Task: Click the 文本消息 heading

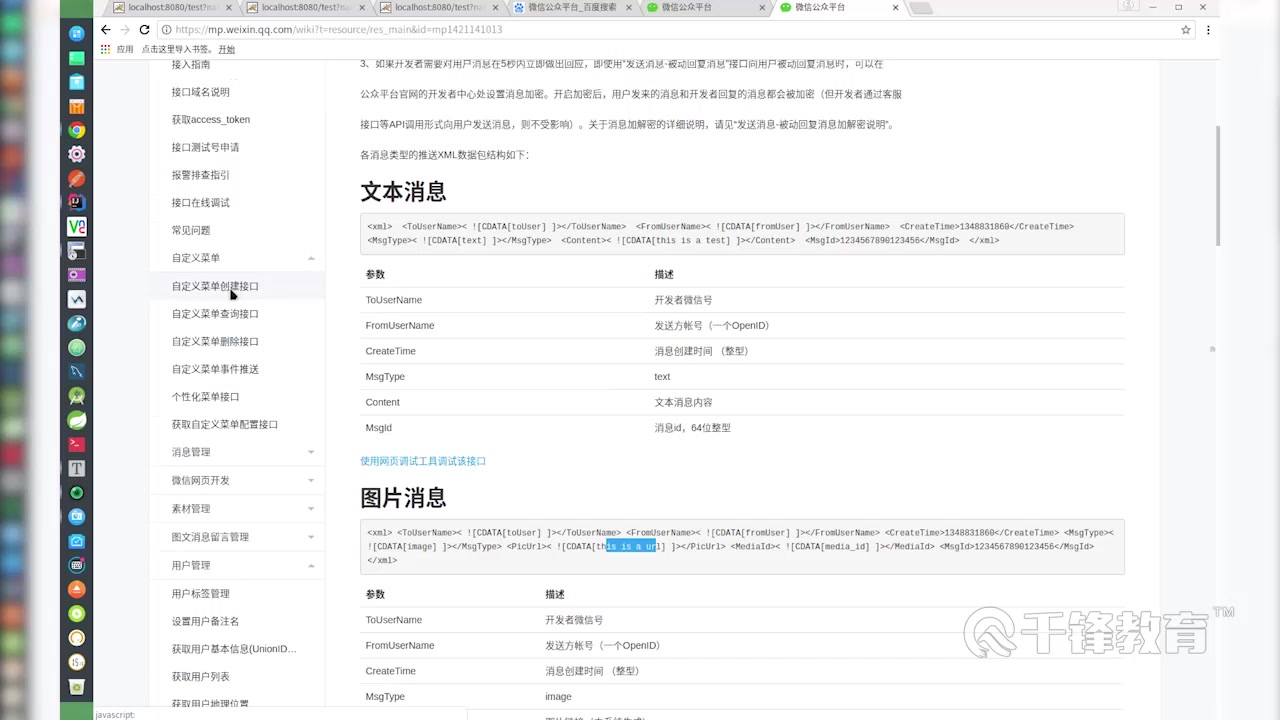Action: 403,191
